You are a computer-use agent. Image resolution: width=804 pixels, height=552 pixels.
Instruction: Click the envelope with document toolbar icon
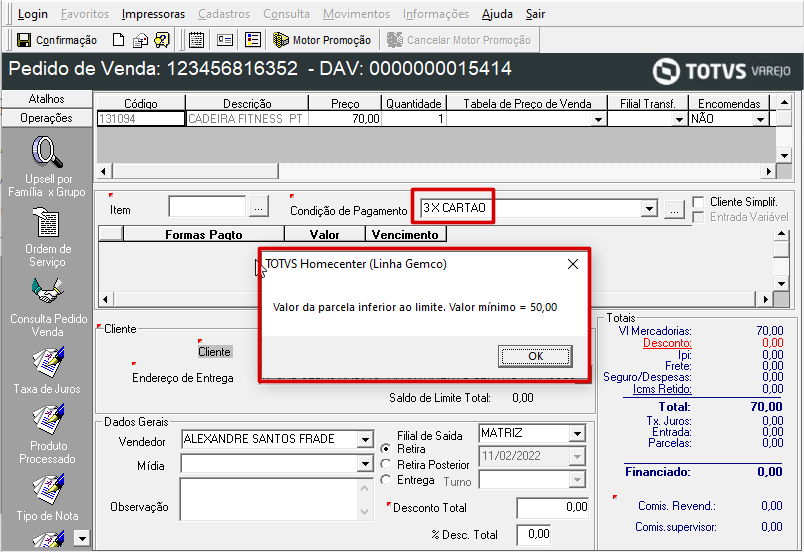point(140,40)
